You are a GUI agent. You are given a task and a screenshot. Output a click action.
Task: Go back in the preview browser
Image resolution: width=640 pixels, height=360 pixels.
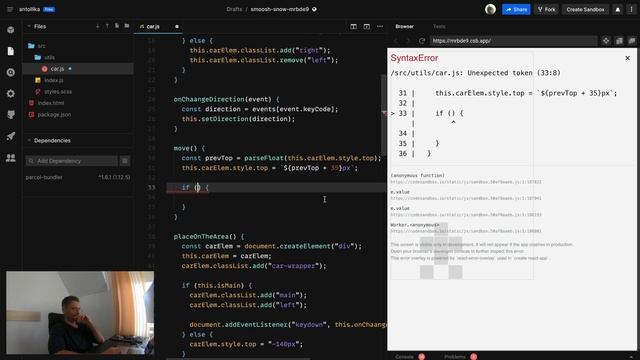point(396,41)
